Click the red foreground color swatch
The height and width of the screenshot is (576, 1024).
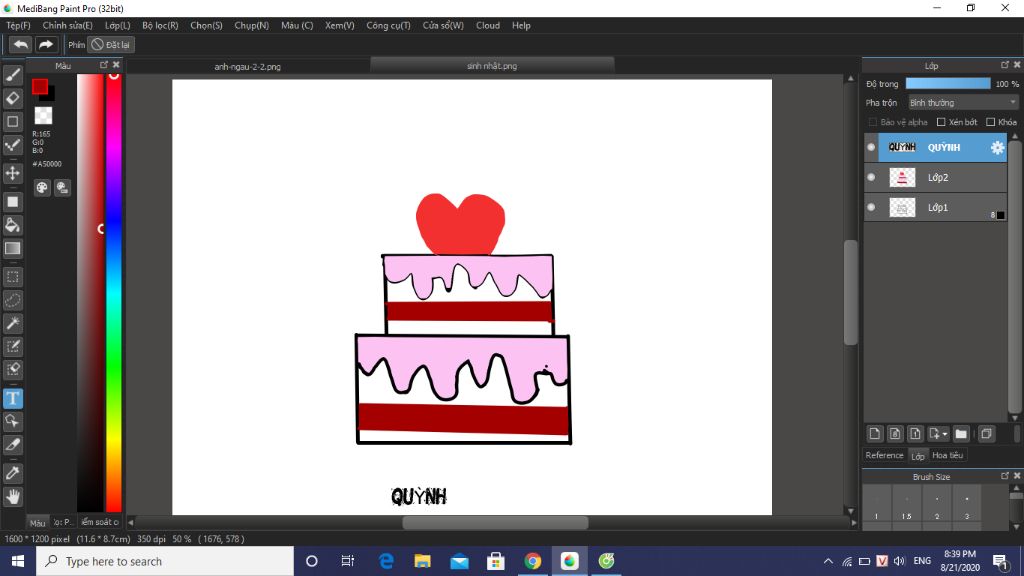tap(40, 86)
